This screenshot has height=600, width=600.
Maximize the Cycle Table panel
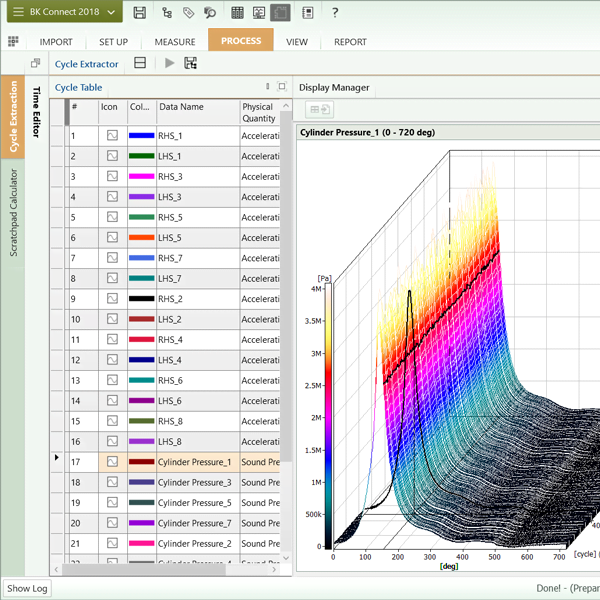point(282,87)
